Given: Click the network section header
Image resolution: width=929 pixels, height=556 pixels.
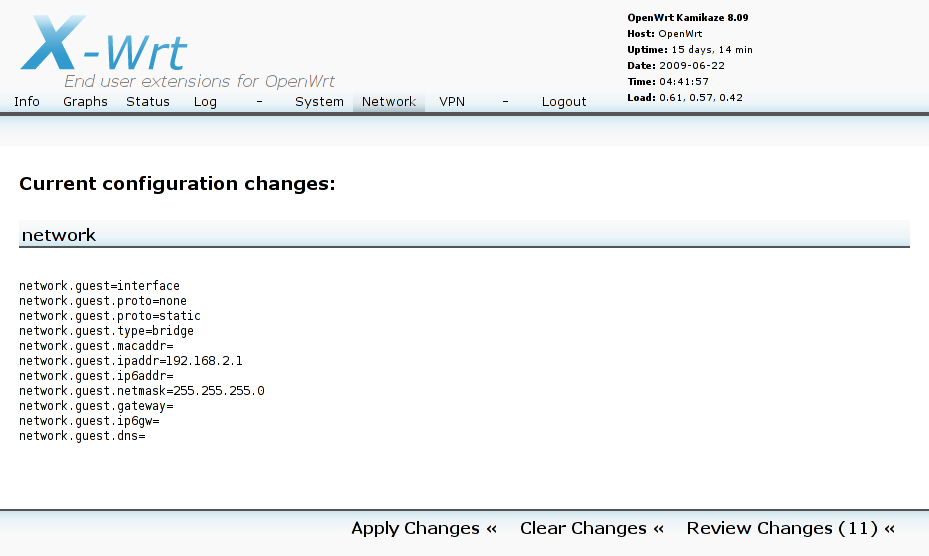Looking at the screenshot, I should pyautogui.click(x=59, y=235).
